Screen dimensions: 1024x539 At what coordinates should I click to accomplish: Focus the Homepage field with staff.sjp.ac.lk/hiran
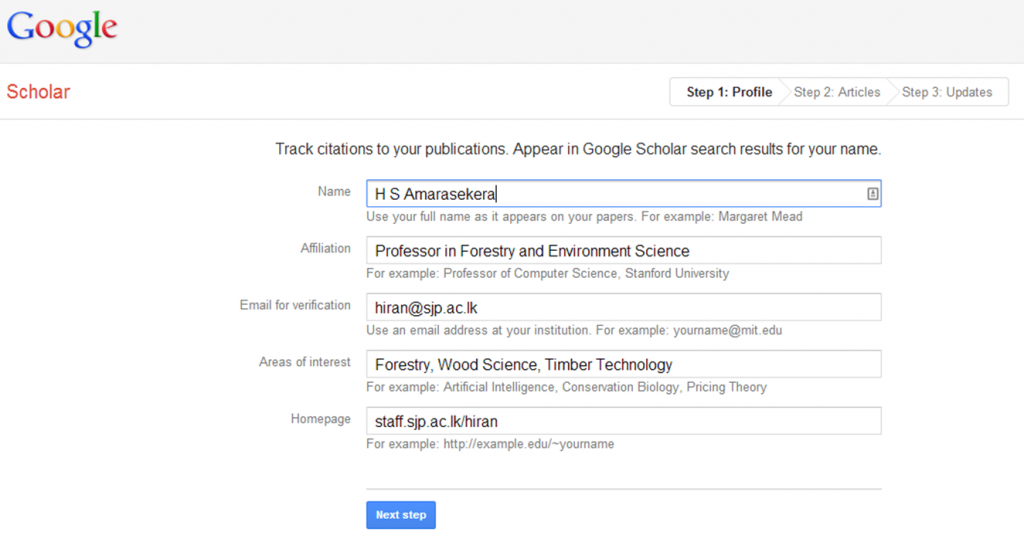(622, 421)
